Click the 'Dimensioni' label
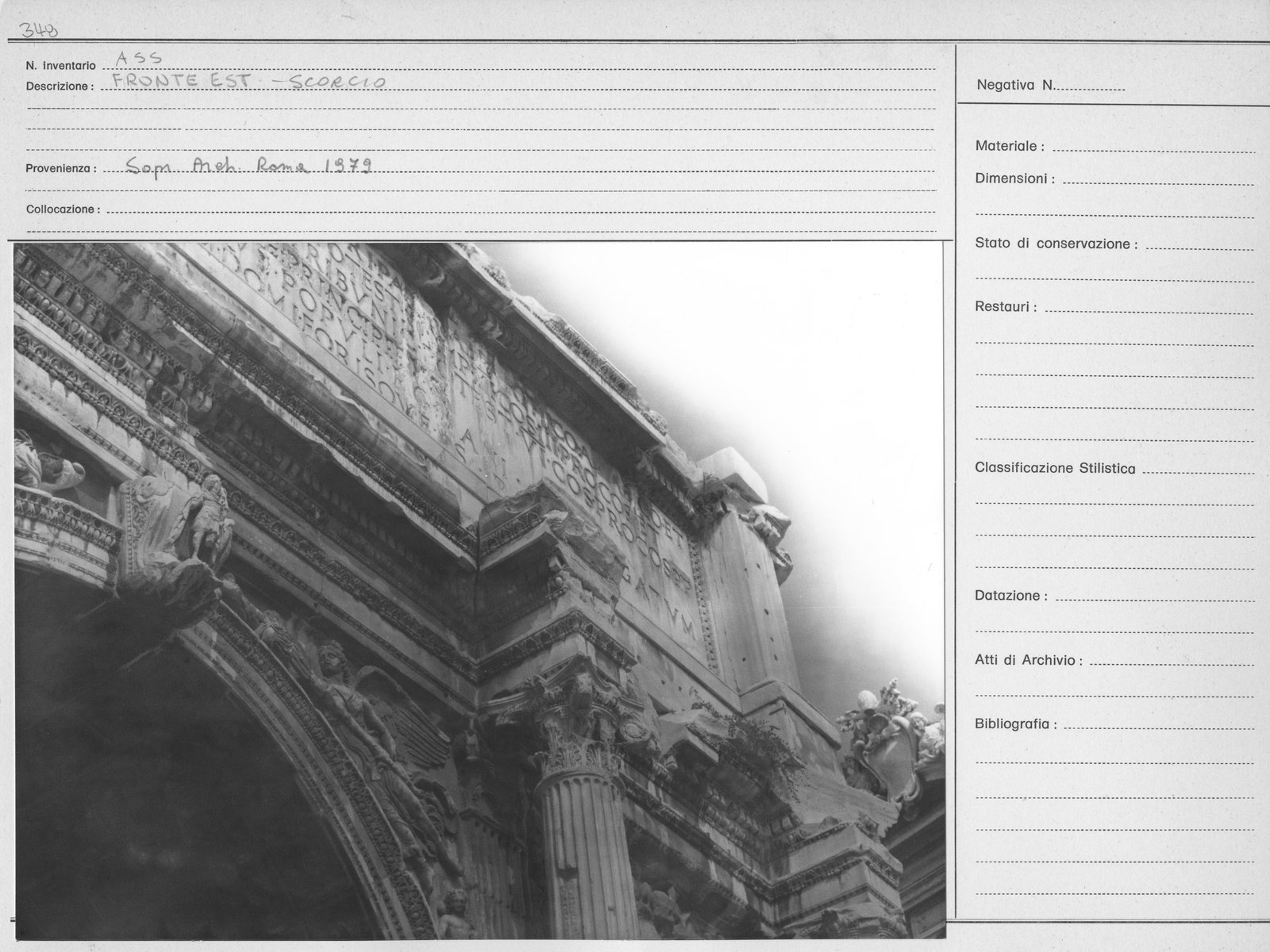The height and width of the screenshot is (952, 1270). coord(1015,178)
